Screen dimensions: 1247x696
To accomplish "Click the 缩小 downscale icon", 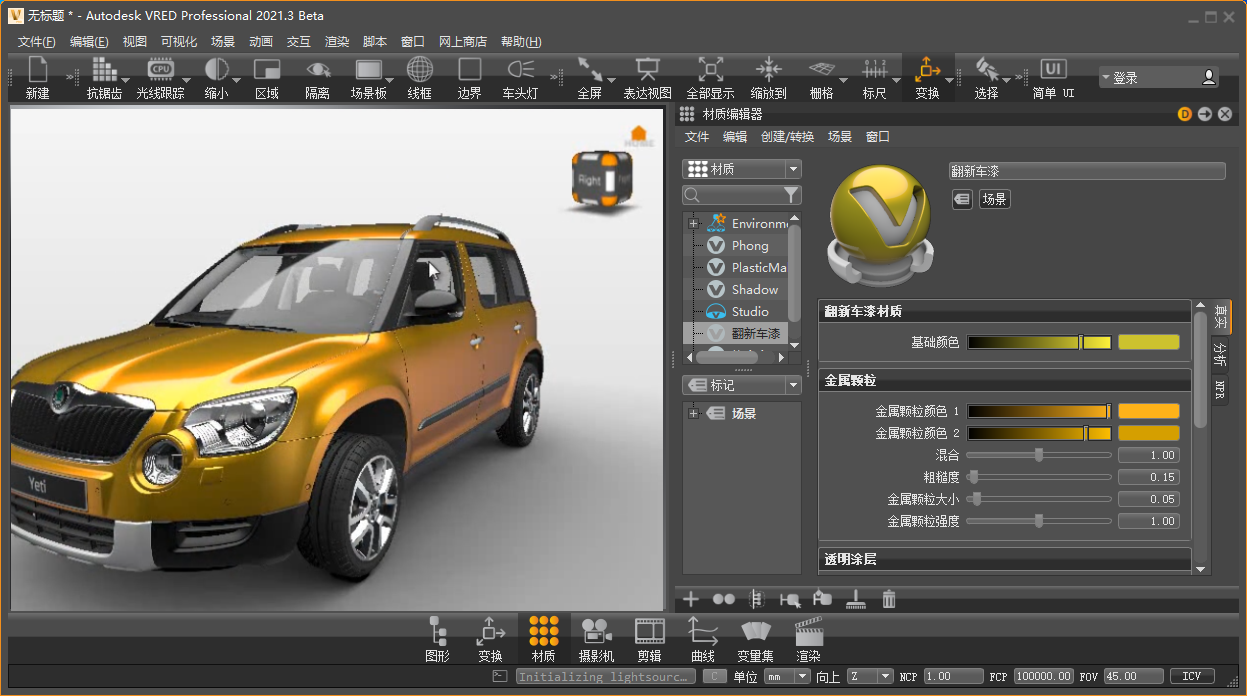I will (x=216, y=78).
